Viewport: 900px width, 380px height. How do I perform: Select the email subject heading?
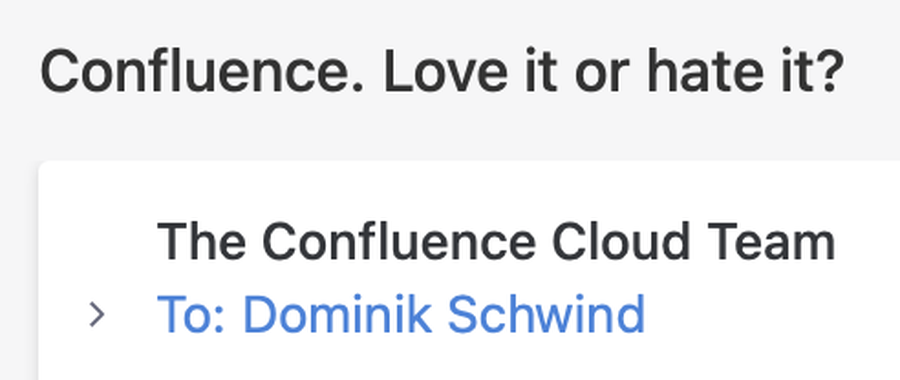point(442,72)
